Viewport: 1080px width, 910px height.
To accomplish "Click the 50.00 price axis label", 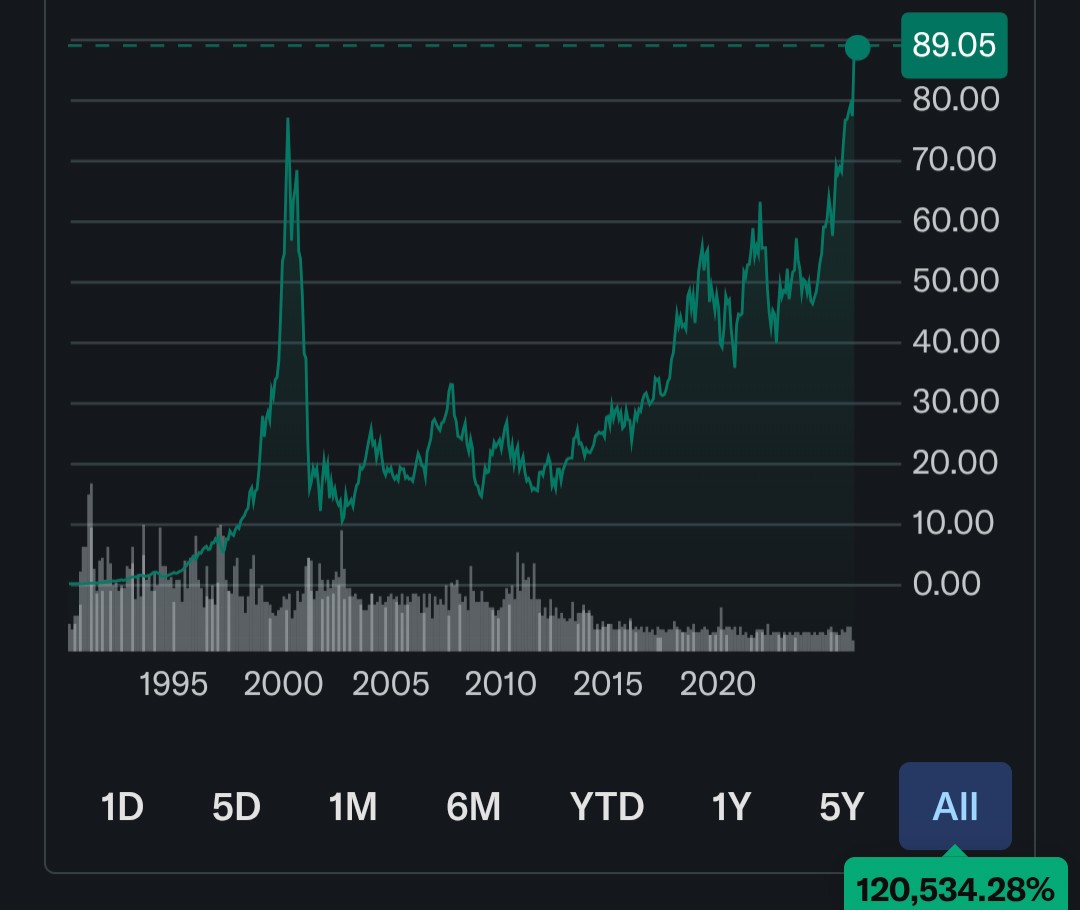I will (955, 280).
